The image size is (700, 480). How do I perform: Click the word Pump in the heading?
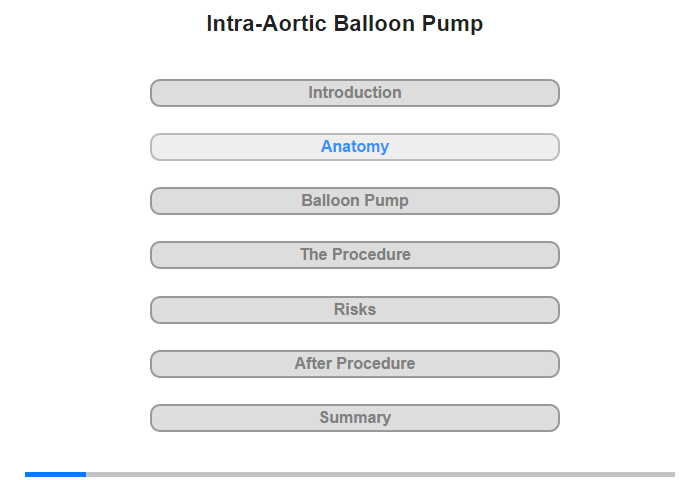(x=452, y=25)
